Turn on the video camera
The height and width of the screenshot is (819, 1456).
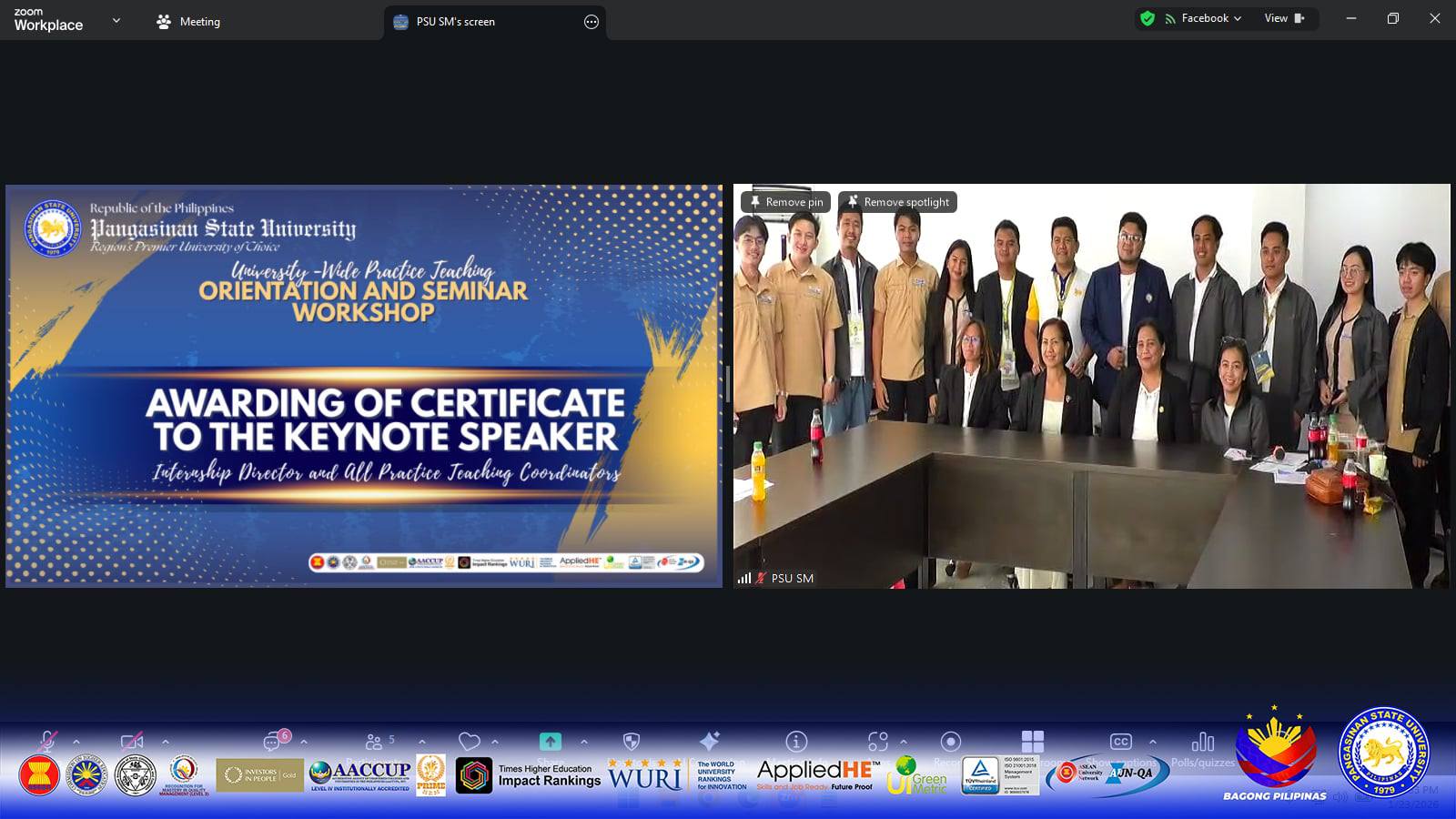132,742
